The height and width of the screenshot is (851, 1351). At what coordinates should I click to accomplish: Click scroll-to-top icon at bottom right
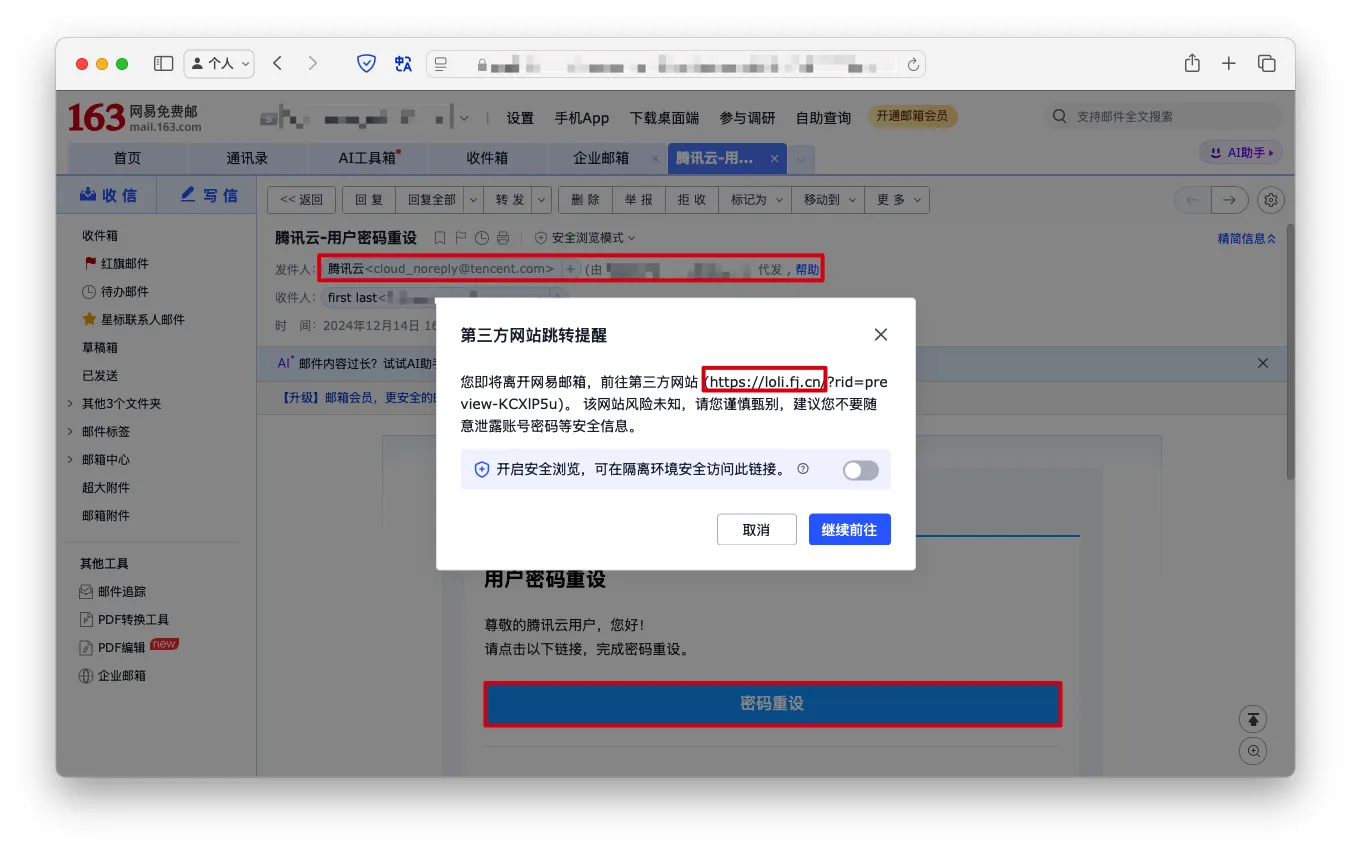coord(1253,719)
